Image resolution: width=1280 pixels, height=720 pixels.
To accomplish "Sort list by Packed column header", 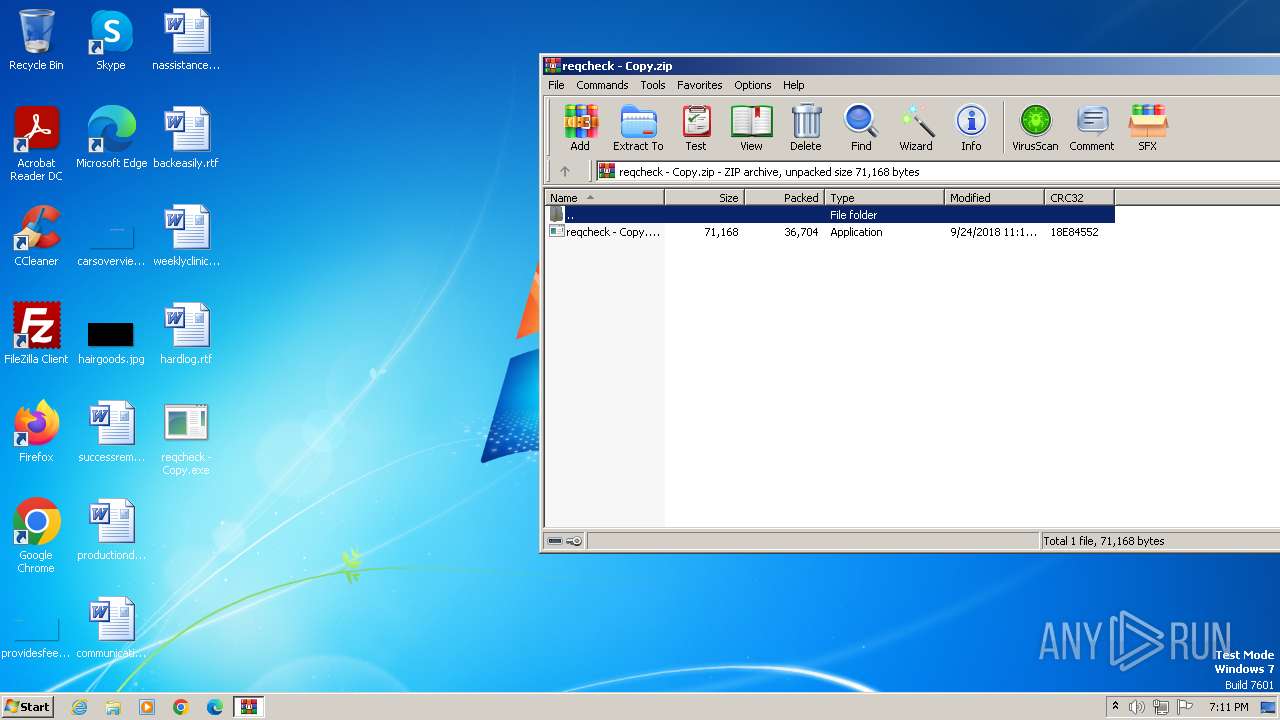I will pos(784,198).
